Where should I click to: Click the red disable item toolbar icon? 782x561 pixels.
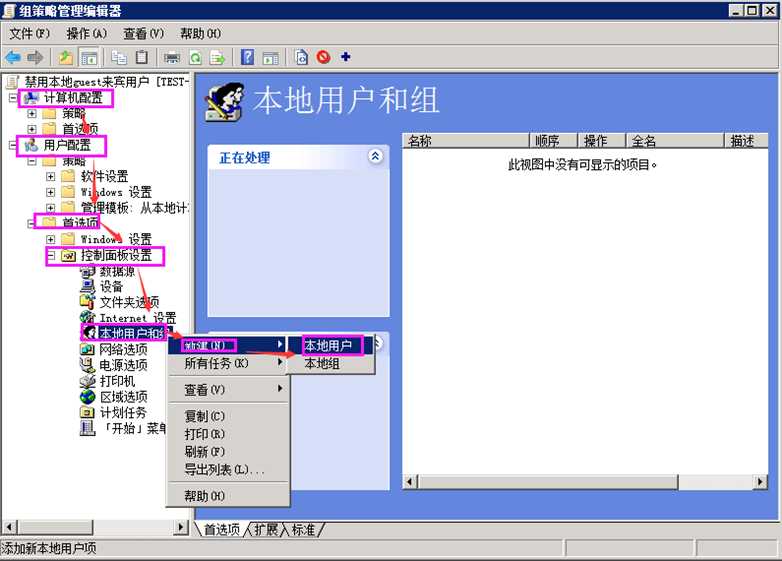click(324, 57)
